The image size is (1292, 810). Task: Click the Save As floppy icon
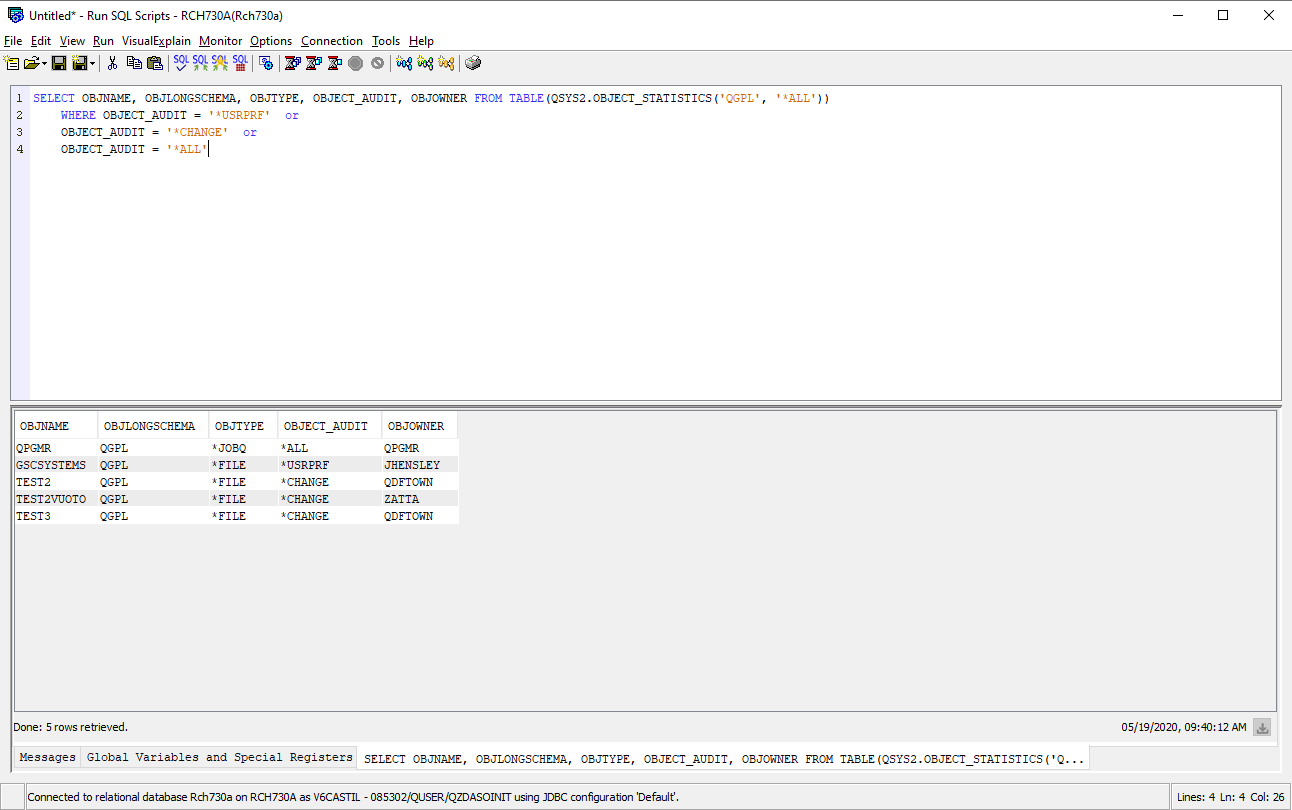[x=80, y=63]
